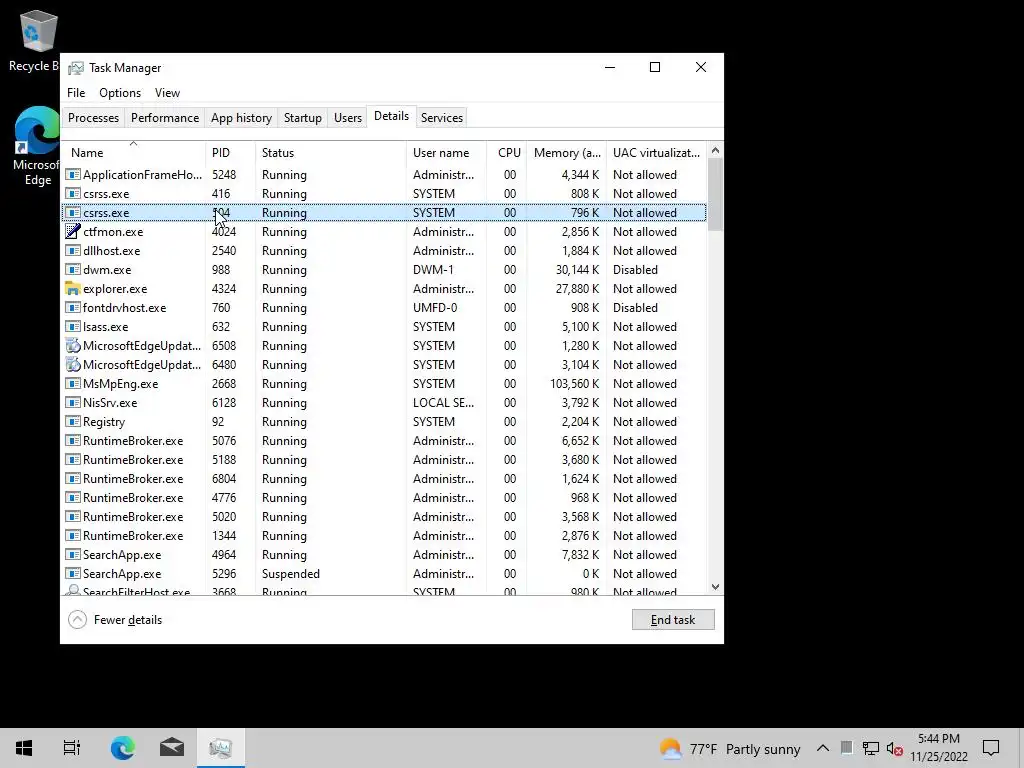Click the lsass.exe process icon
The height and width of the screenshot is (768, 1024).
tap(73, 327)
